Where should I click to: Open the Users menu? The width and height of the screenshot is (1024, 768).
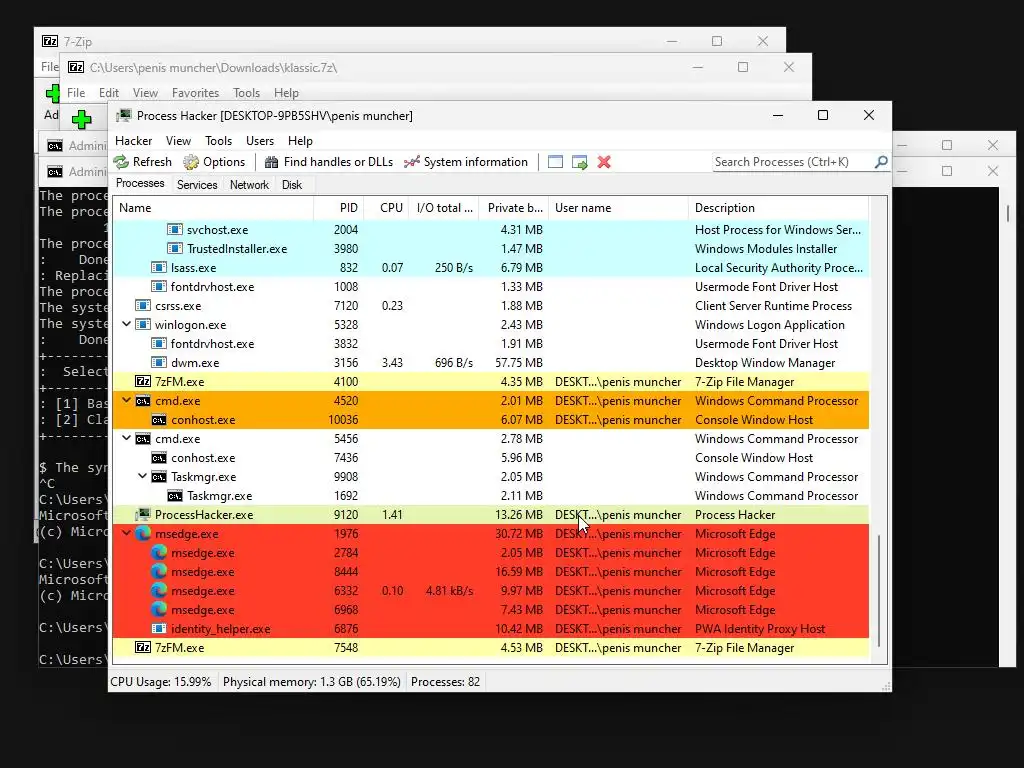(x=260, y=141)
